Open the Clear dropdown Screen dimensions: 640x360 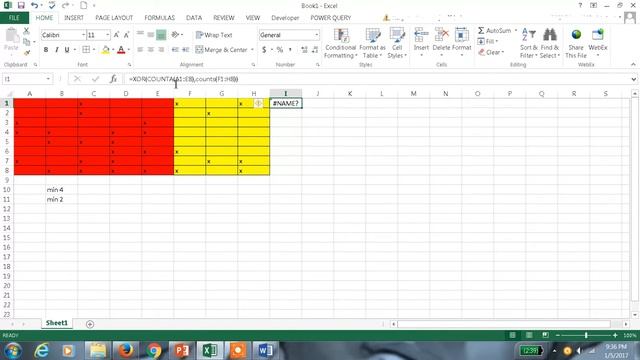[x=491, y=52]
